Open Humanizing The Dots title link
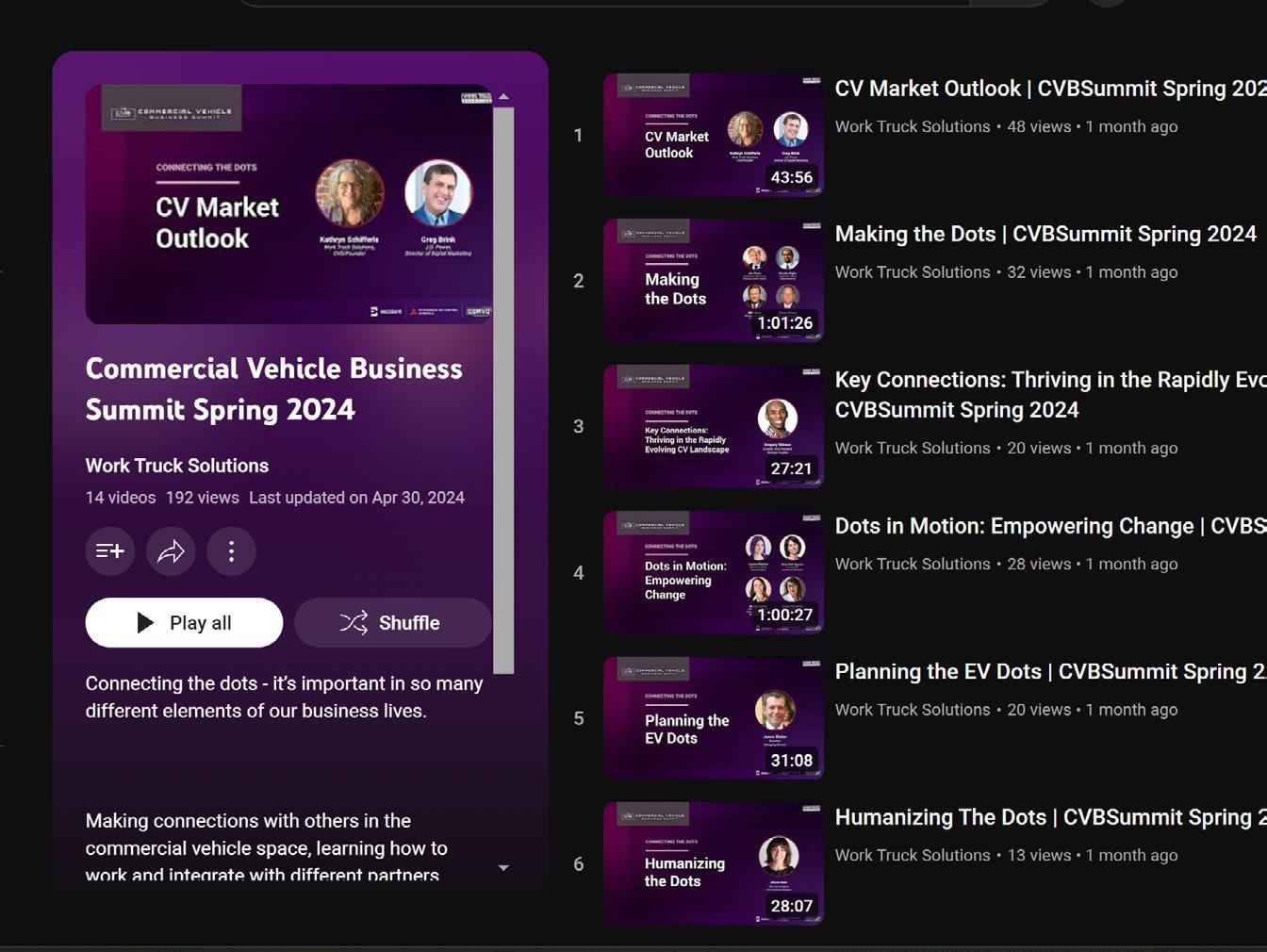The image size is (1267, 952). click(1050, 817)
